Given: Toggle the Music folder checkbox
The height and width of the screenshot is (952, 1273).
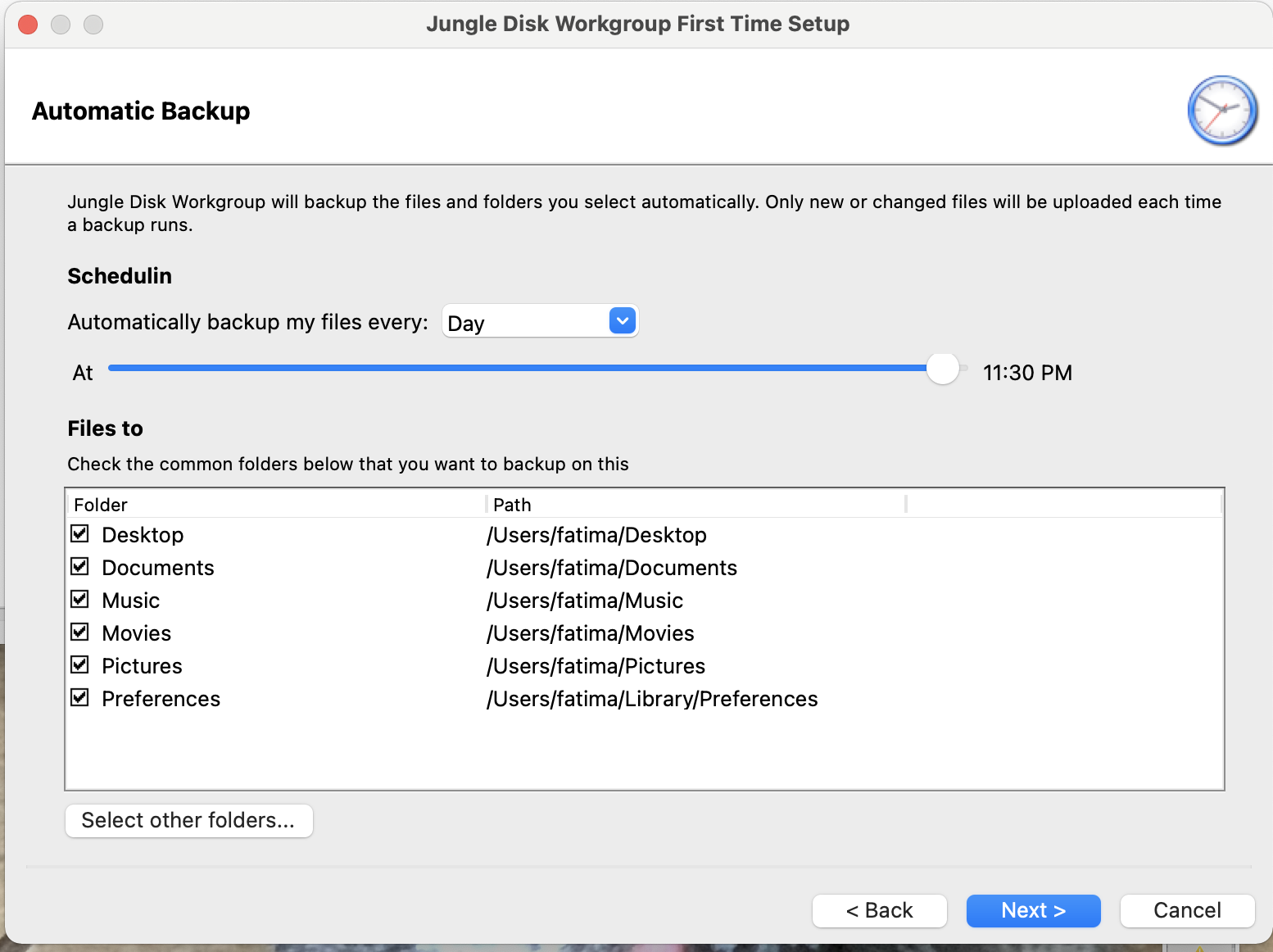Looking at the screenshot, I should click(79, 600).
